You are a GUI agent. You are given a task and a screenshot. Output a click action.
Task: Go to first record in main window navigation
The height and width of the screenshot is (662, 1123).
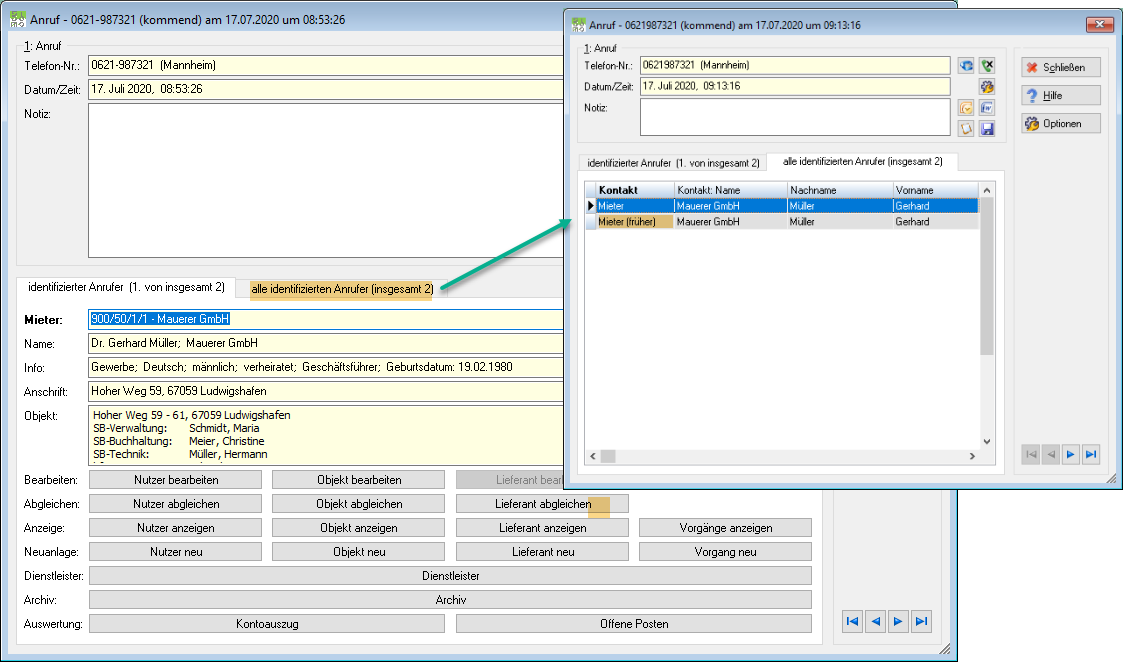click(x=852, y=621)
